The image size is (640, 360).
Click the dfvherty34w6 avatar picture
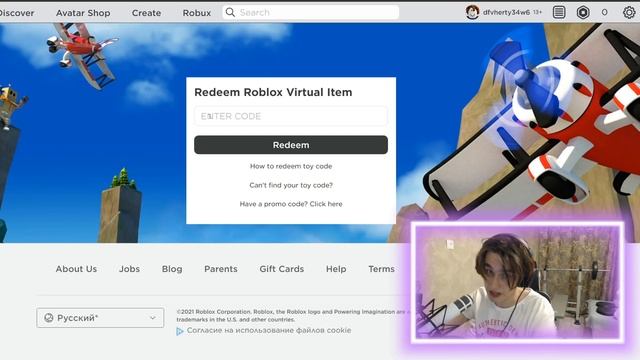pos(472,12)
